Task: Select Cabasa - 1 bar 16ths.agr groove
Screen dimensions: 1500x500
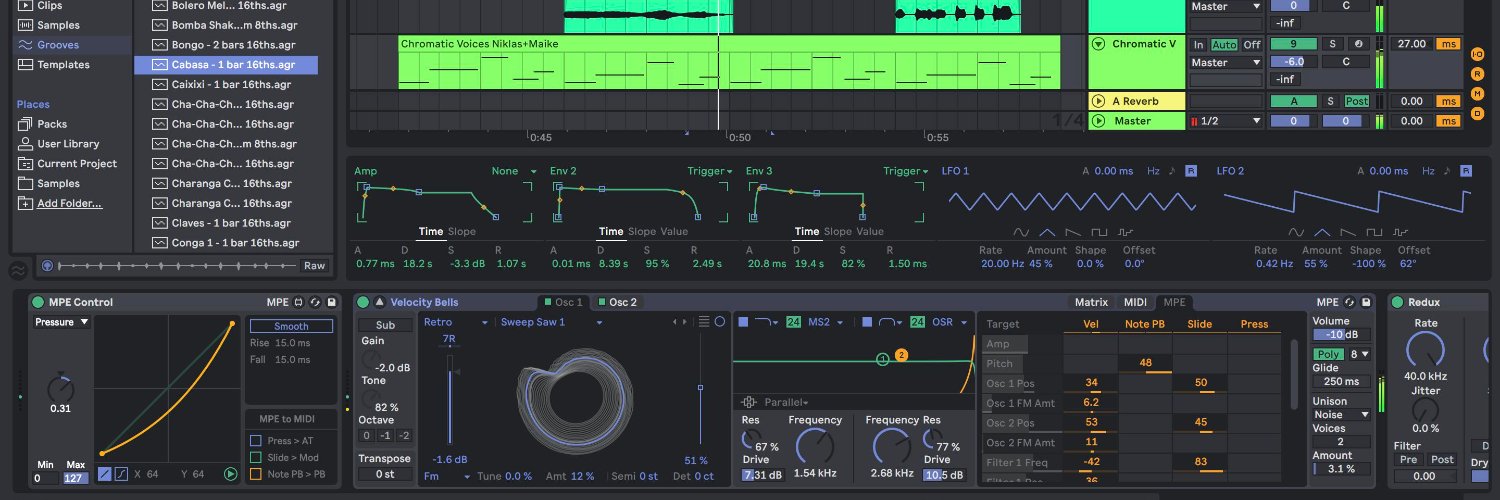Action: click(x=226, y=65)
